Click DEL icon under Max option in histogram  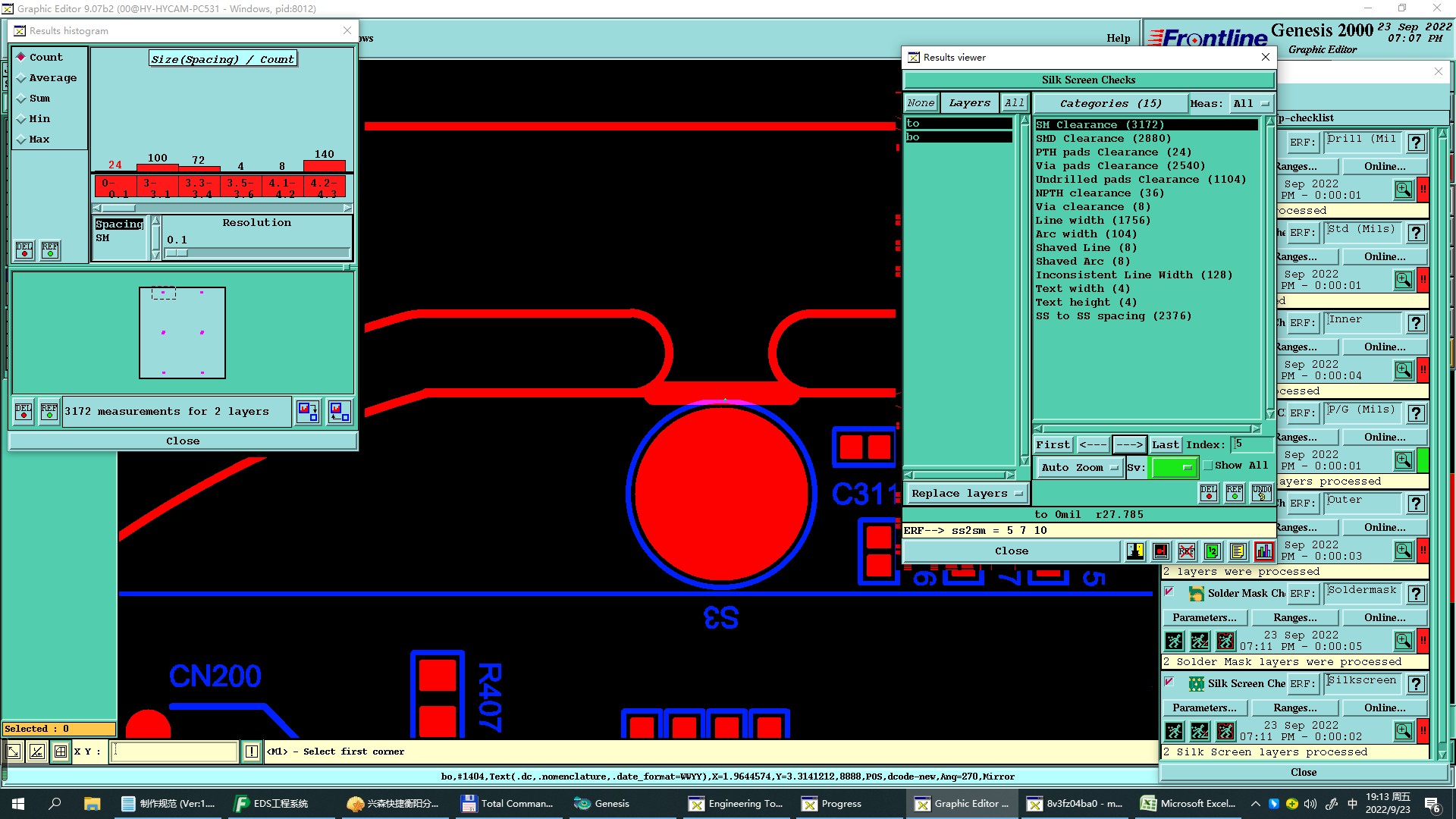coord(24,249)
